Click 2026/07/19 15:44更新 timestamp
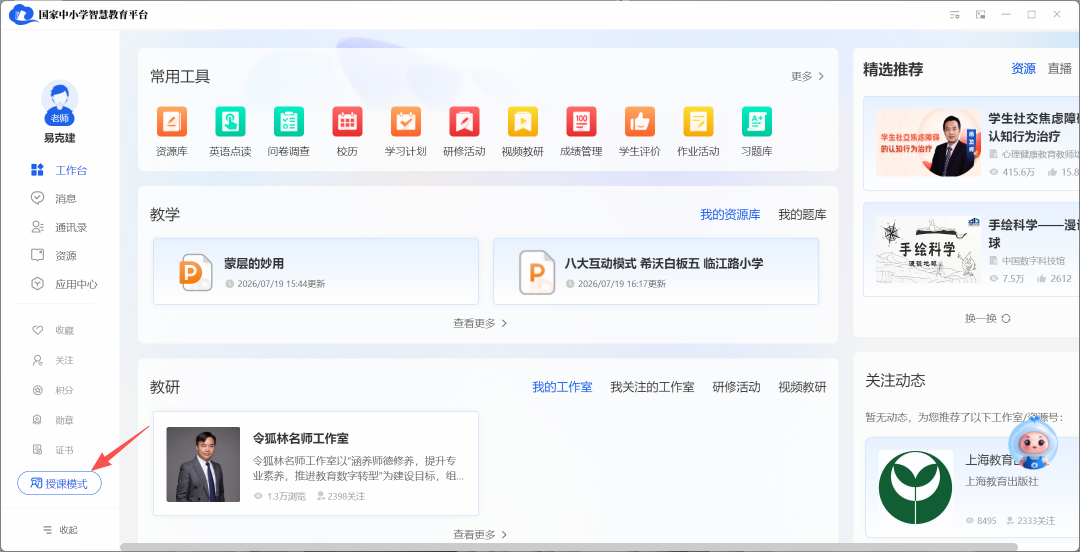The height and width of the screenshot is (552, 1080). click(275, 284)
